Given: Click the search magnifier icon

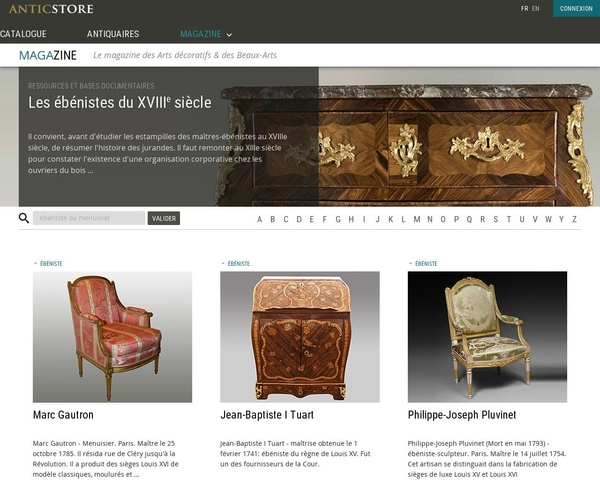Looking at the screenshot, I should coord(24,218).
